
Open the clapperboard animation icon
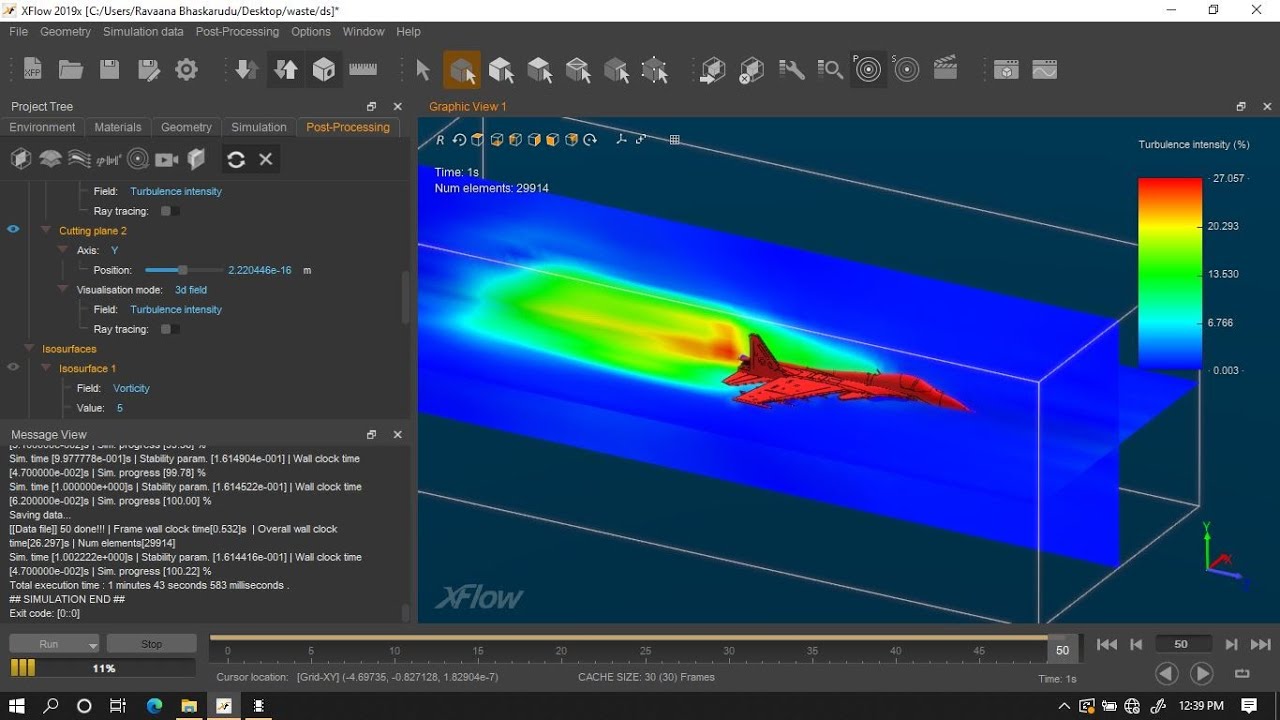(945, 69)
